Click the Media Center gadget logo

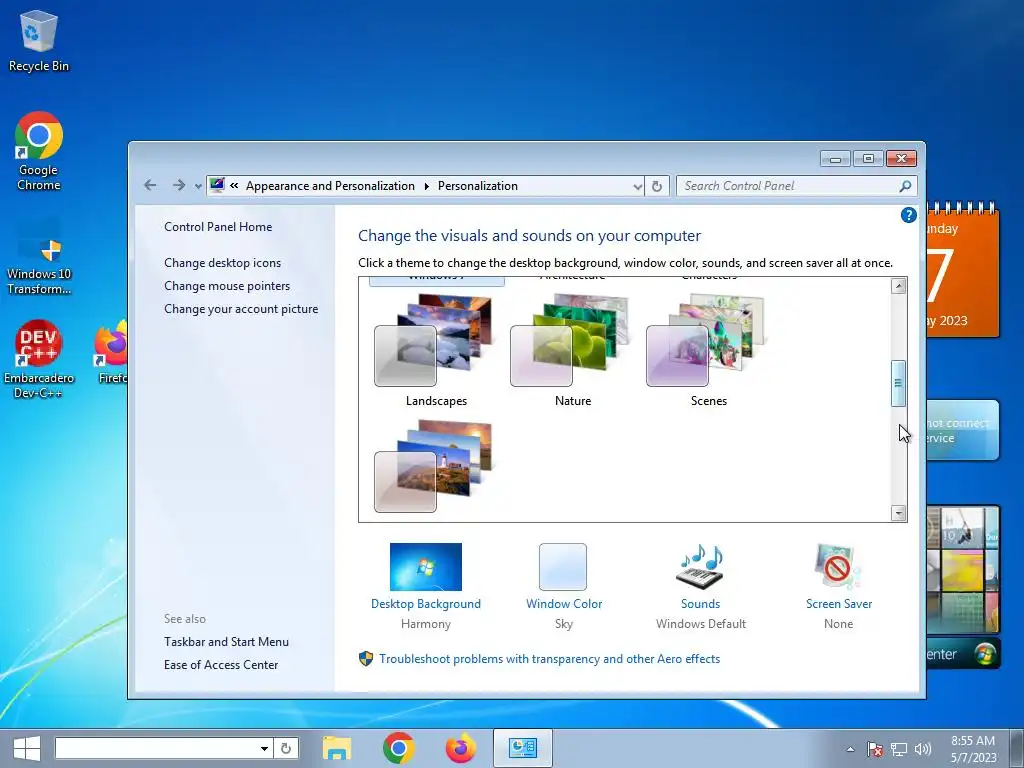pyautogui.click(x=985, y=654)
